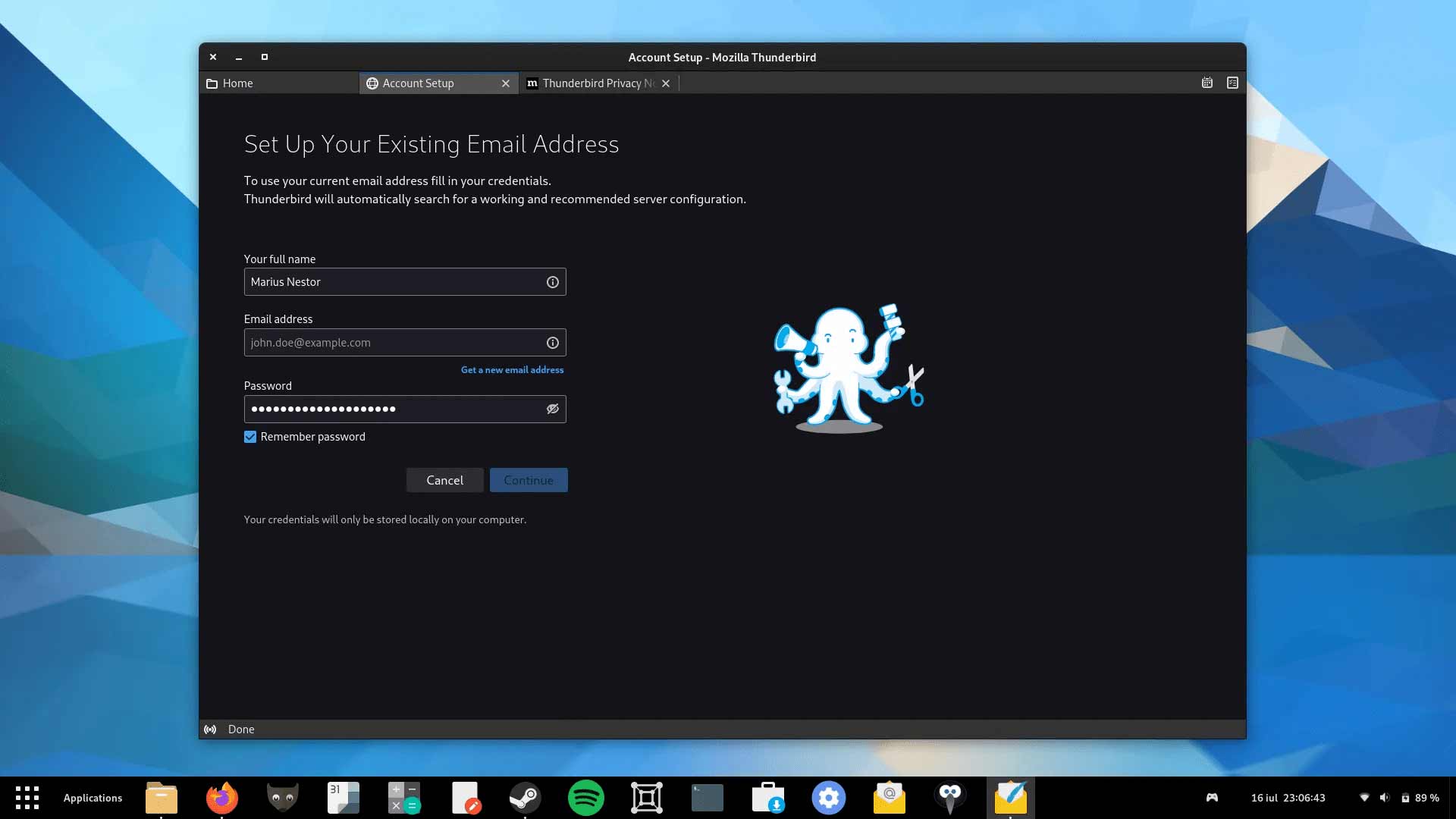Open the Applications menu in the panel
The width and height of the screenshot is (1456, 819).
point(93,798)
